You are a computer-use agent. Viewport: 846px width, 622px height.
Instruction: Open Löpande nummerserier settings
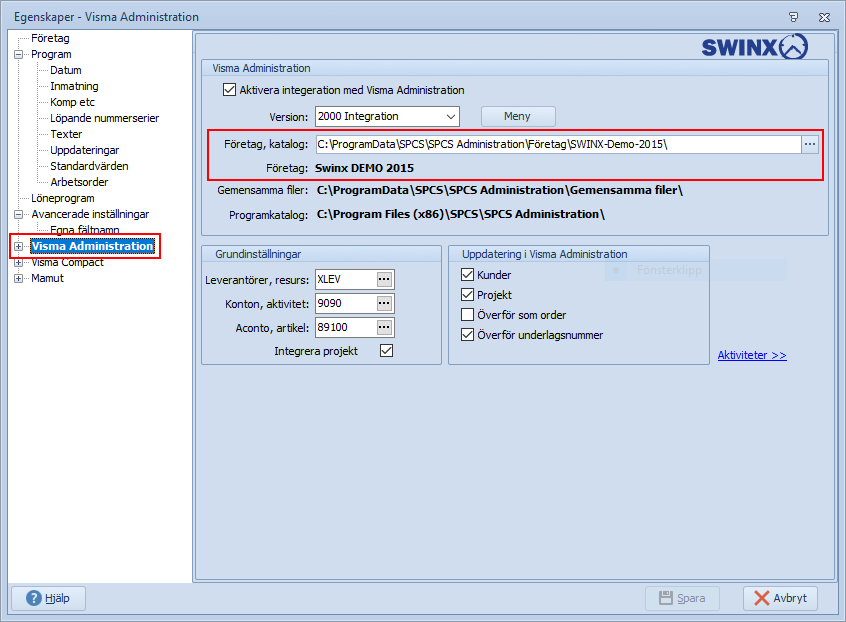105,118
